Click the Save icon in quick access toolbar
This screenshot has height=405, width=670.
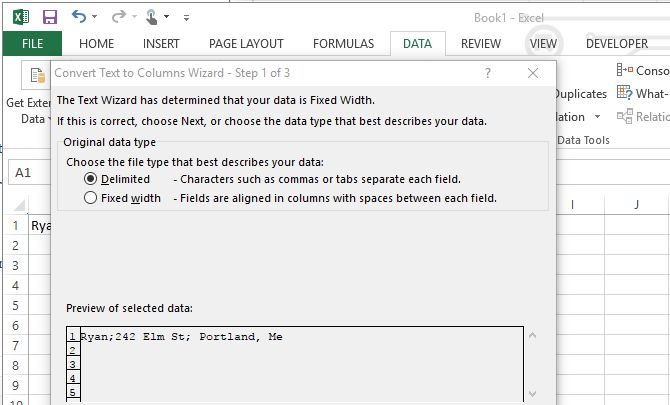[x=50, y=17]
